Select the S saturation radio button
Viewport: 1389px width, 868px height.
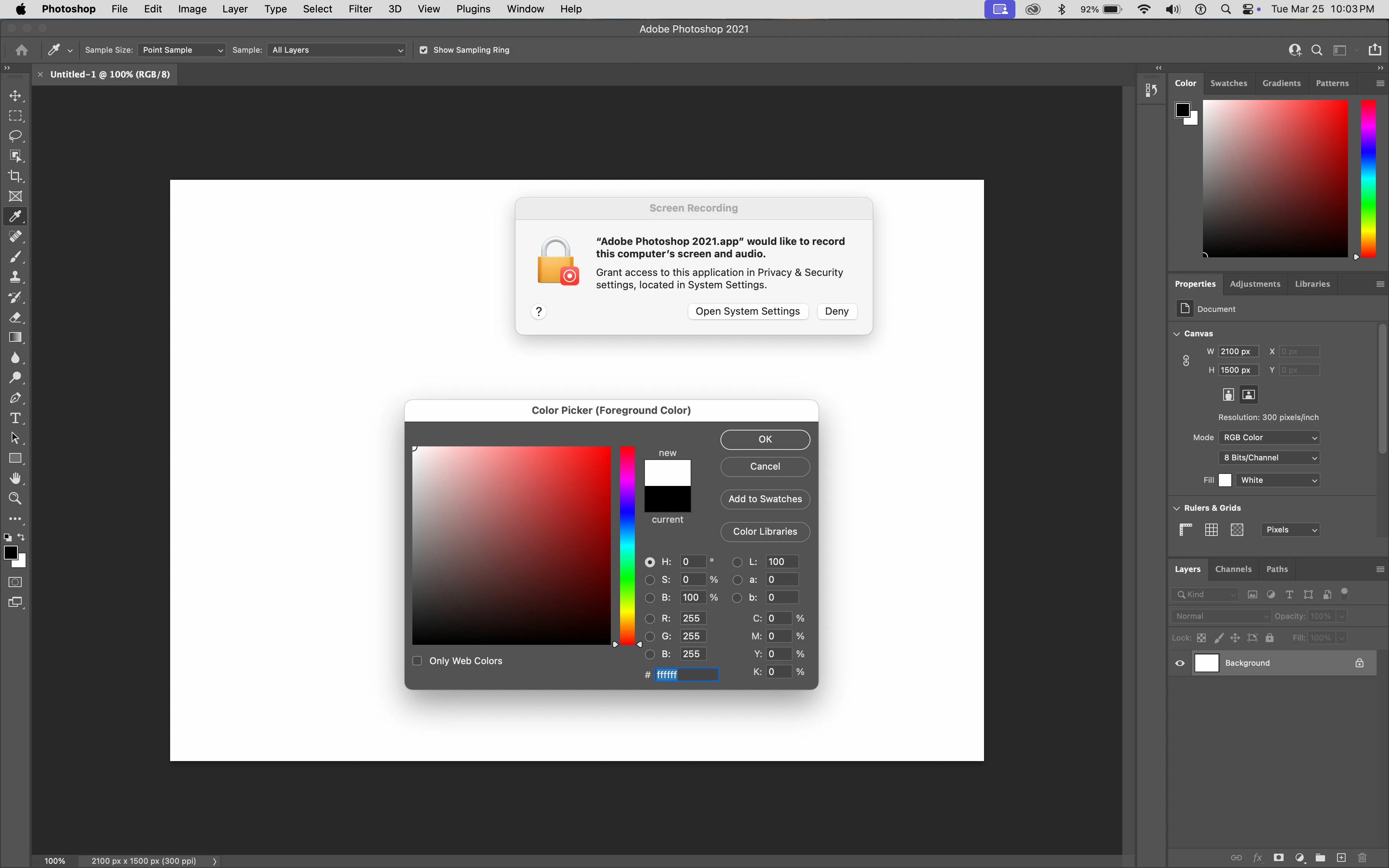[650, 580]
